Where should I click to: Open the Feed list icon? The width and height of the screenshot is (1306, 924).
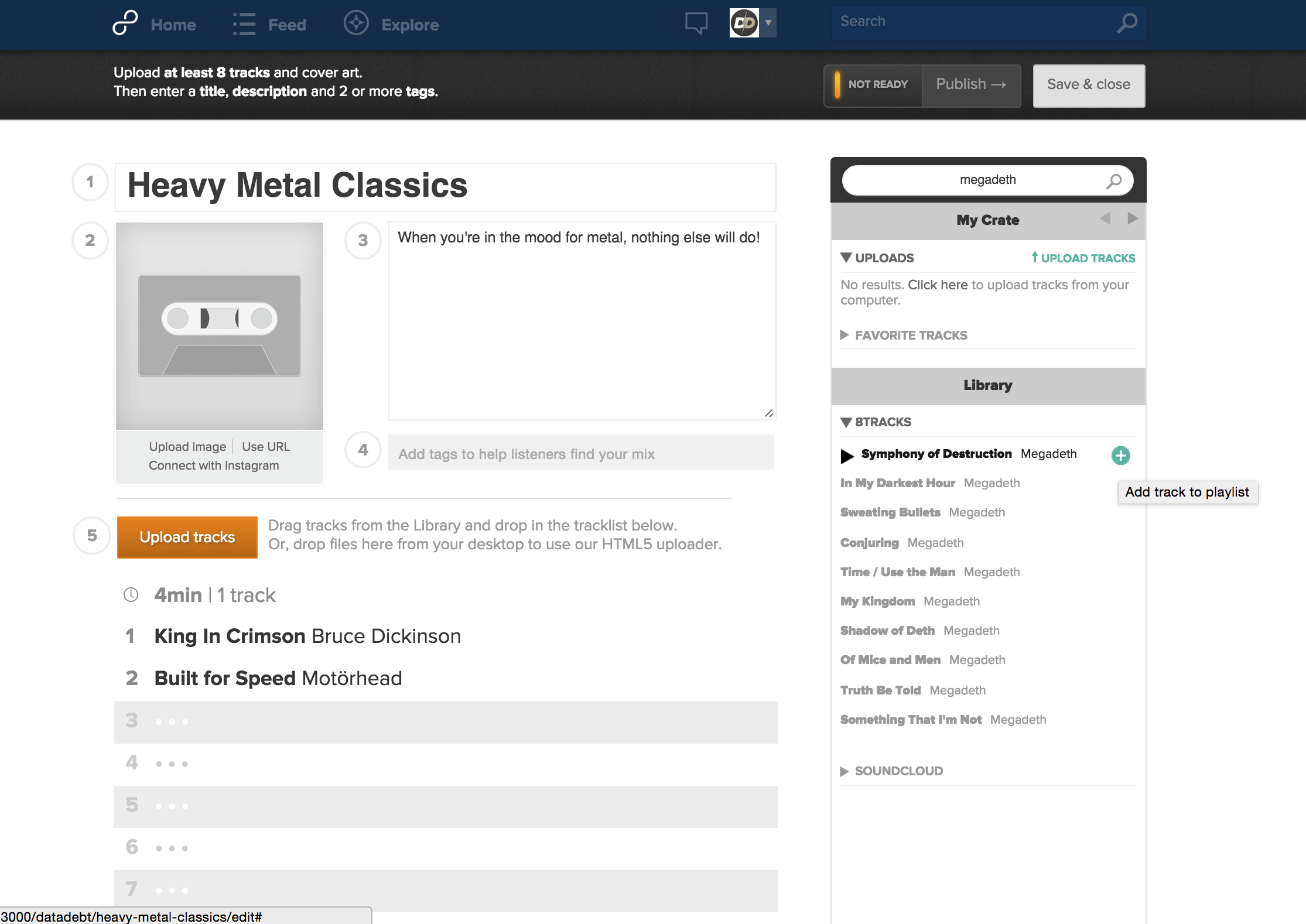tap(244, 25)
